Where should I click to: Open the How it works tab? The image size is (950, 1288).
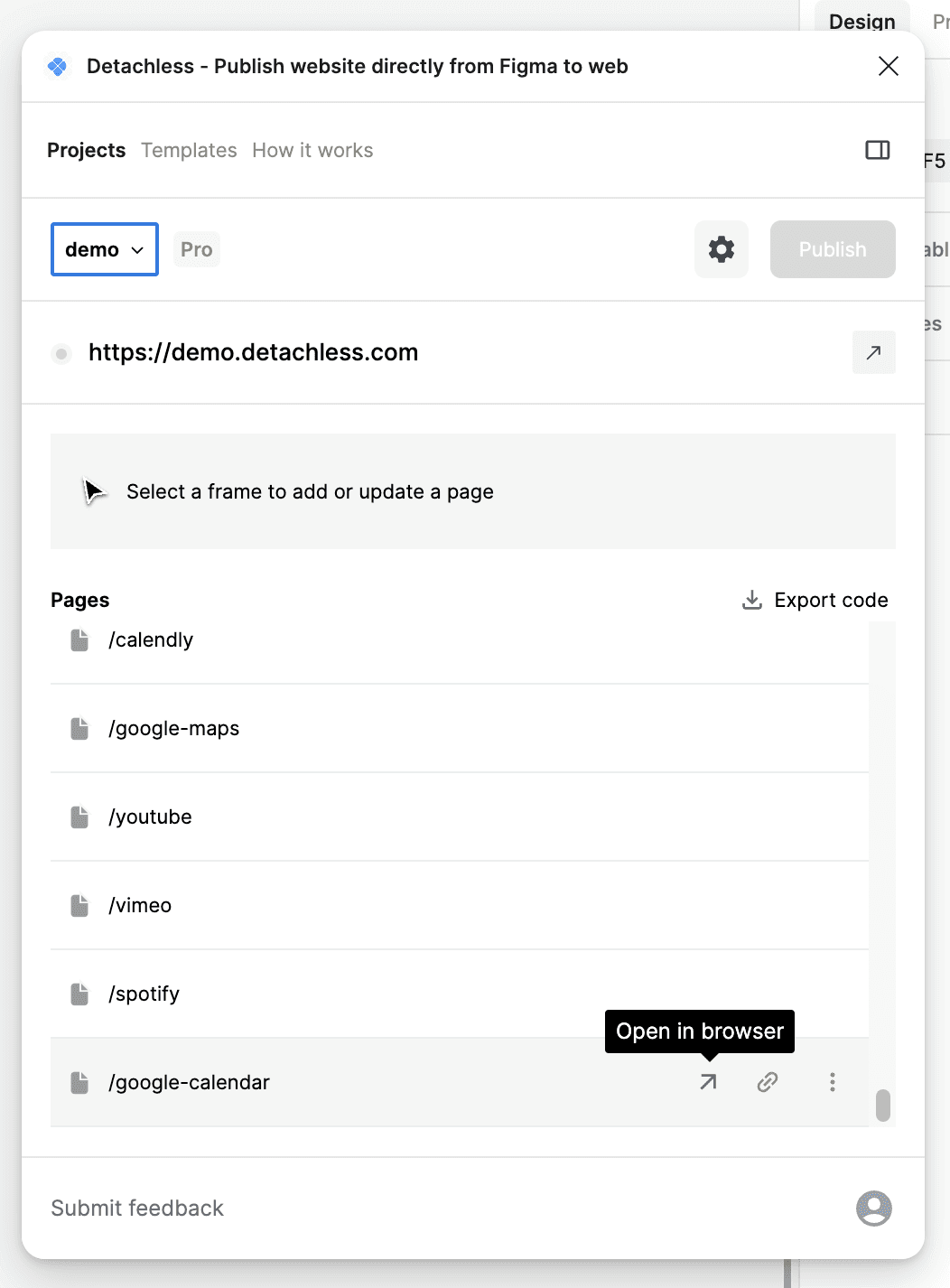tap(312, 150)
